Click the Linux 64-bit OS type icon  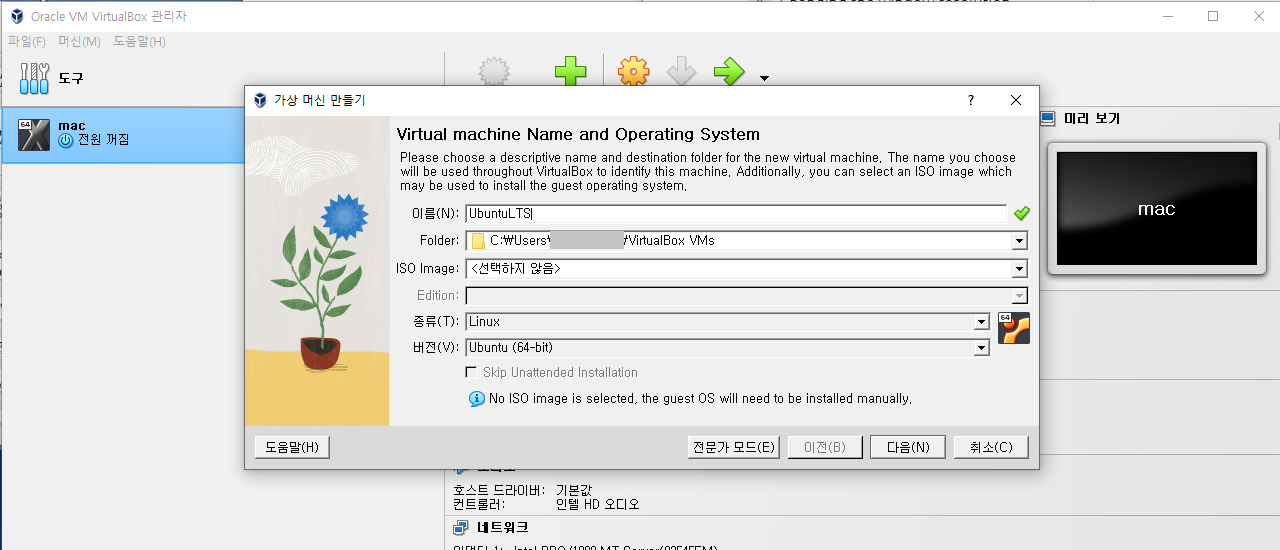[x=1014, y=328]
